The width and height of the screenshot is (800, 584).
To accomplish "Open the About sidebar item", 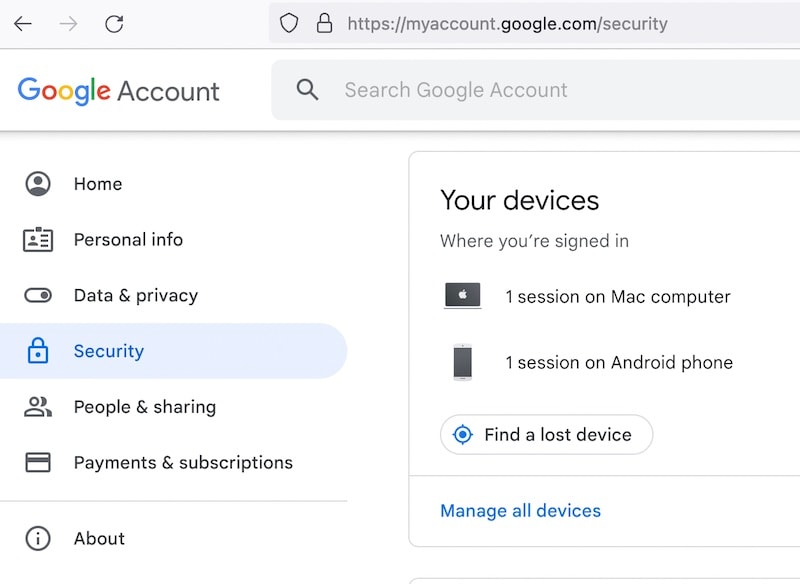I will [x=99, y=538].
